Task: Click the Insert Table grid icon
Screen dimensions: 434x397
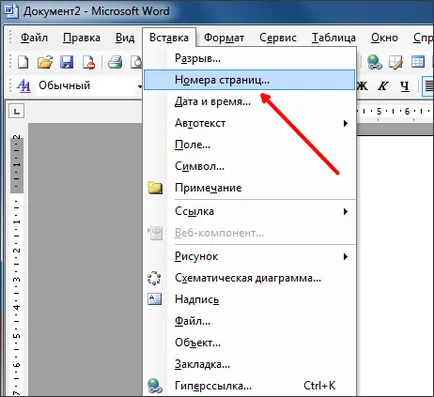Action: tap(417, 62)
